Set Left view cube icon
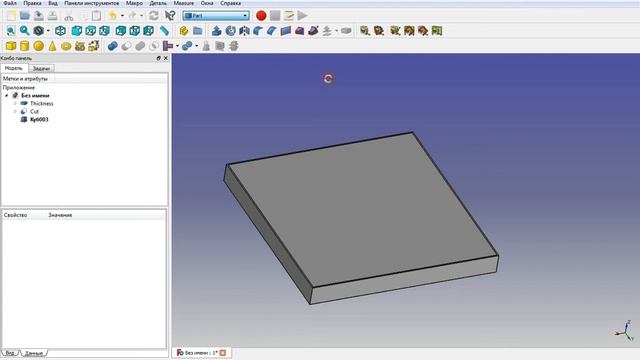The image size is (640, 360). point(149,31)
